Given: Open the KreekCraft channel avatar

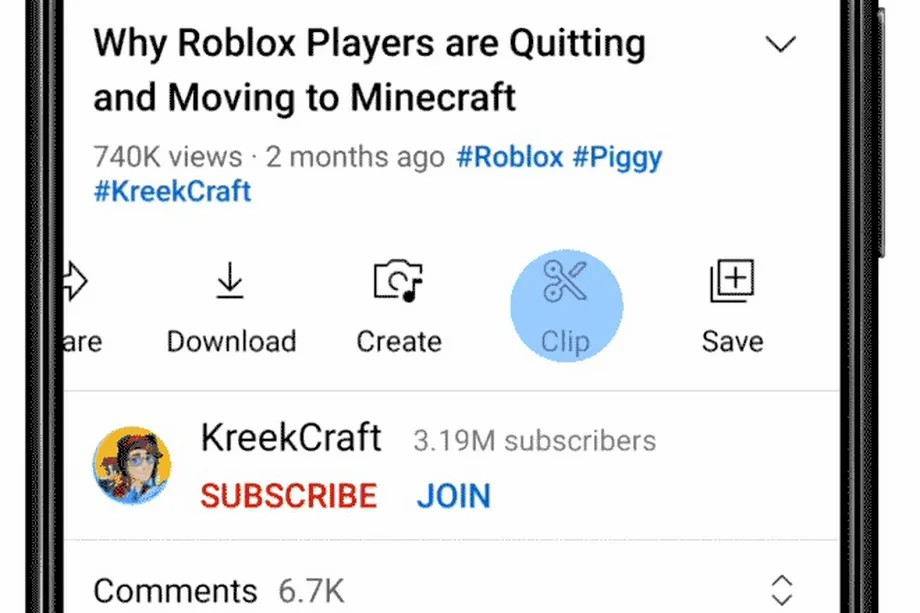Looking at the screenshot, I should [x=132, y=465].
